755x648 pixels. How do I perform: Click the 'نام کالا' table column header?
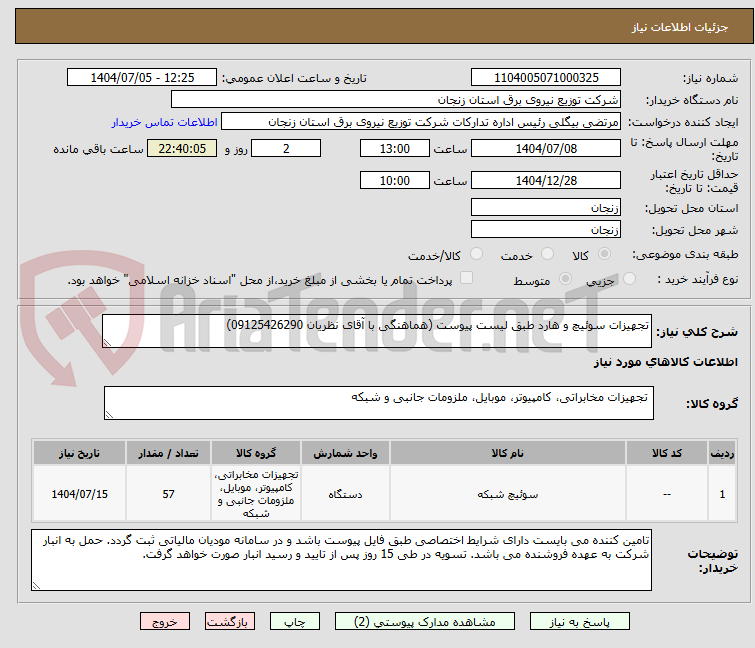click(x=508, y=453)
